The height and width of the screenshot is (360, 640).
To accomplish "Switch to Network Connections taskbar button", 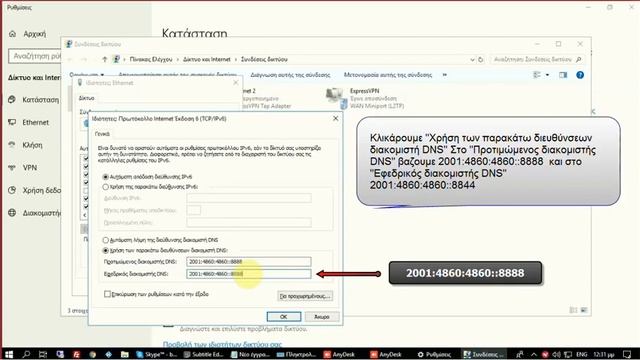I will pyautogui.click(x=484, y=354).
